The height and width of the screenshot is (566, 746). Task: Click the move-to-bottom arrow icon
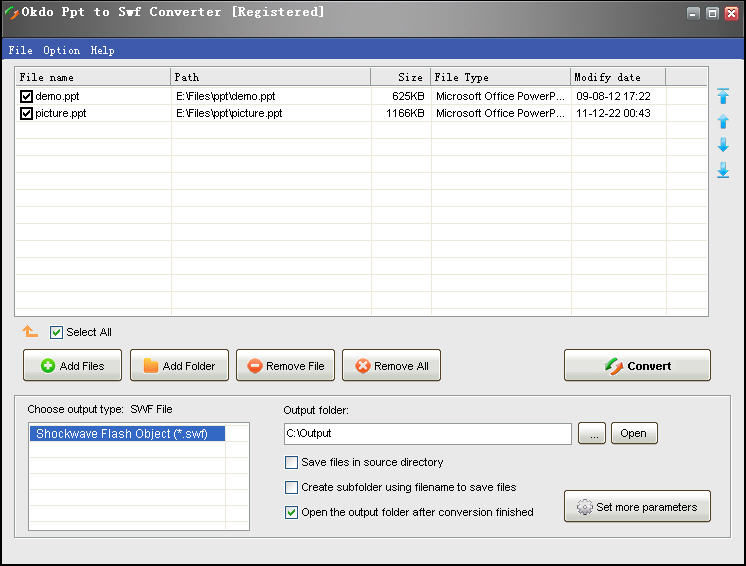point(723,171)
